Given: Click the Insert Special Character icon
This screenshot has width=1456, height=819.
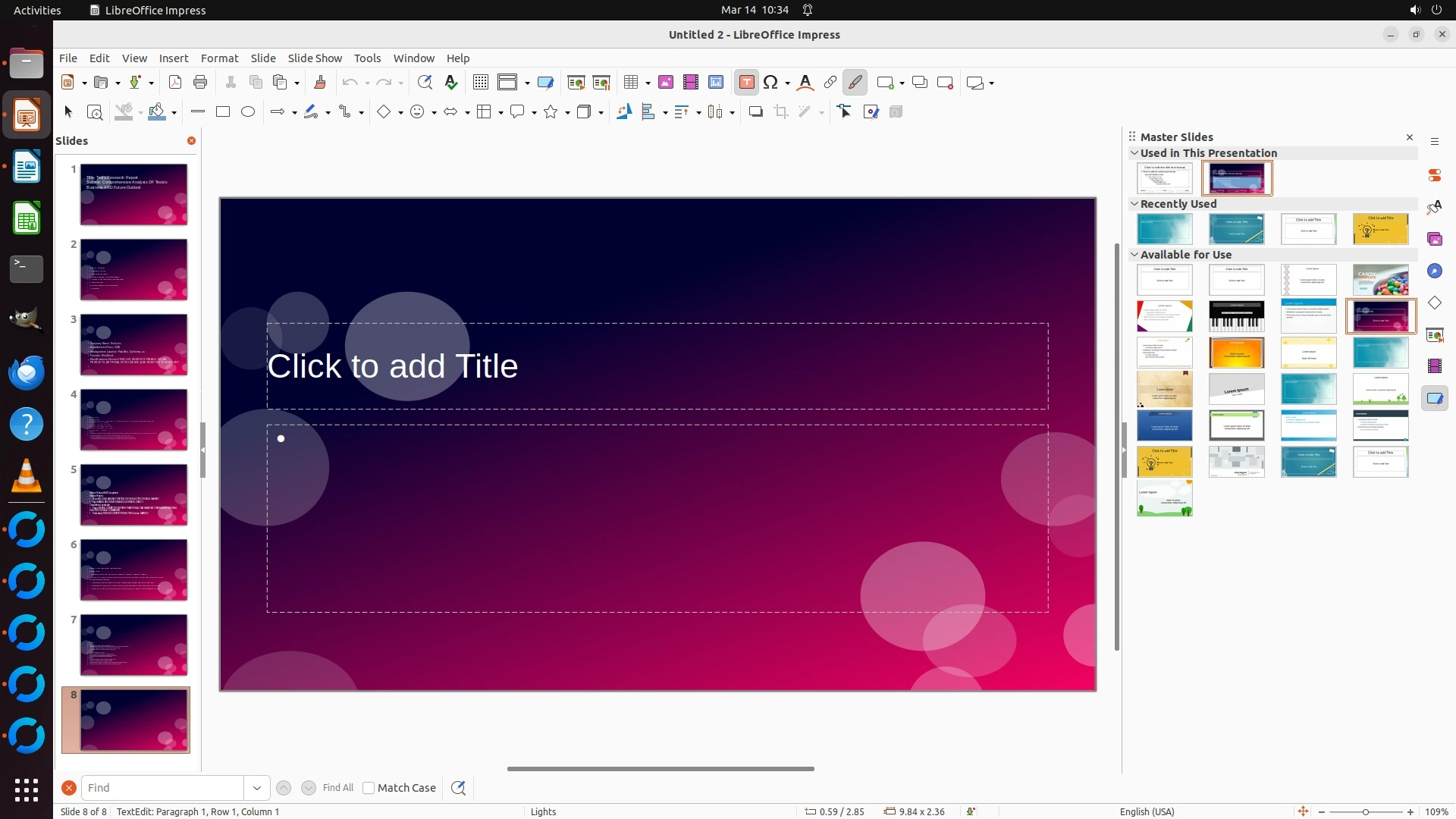Looking at the screenshot, I should (x=771, y=83).
